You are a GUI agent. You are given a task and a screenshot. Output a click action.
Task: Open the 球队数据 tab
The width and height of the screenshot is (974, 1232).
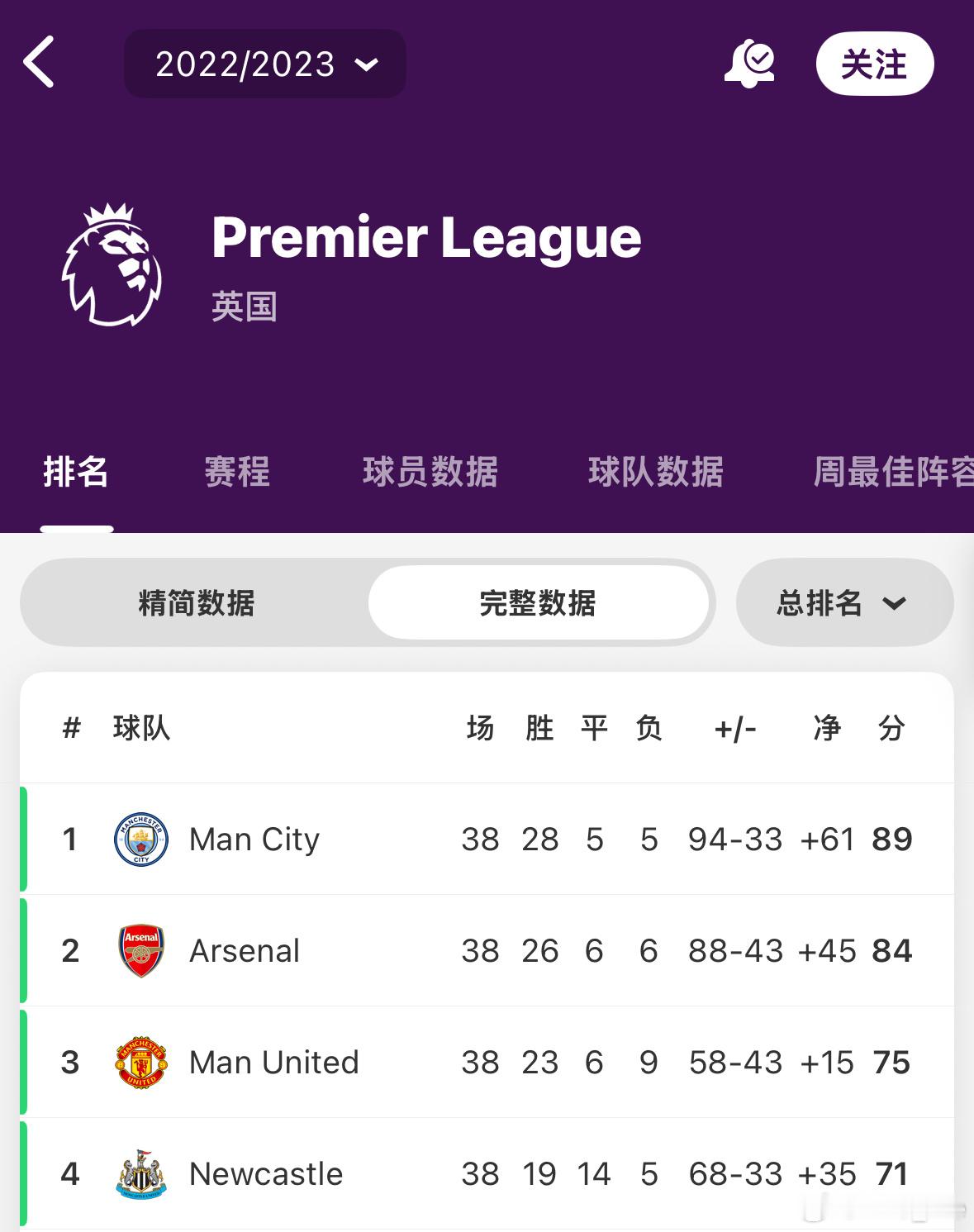coord(656,472)
